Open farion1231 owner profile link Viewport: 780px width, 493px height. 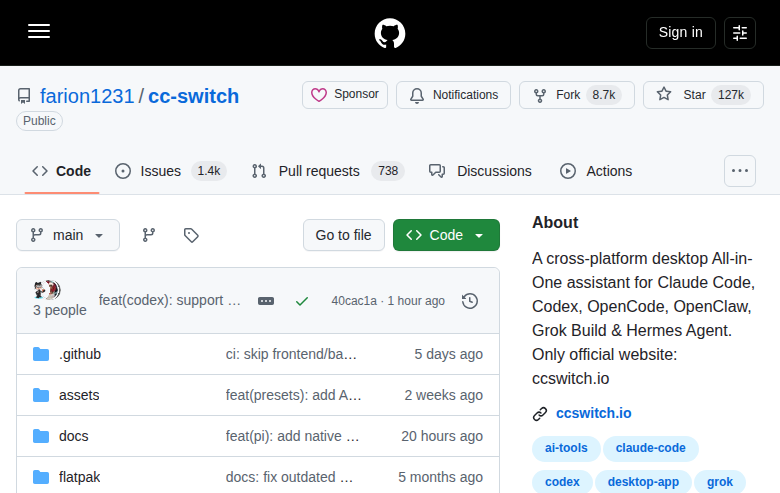pyautogui.click(x=87, y=96)
